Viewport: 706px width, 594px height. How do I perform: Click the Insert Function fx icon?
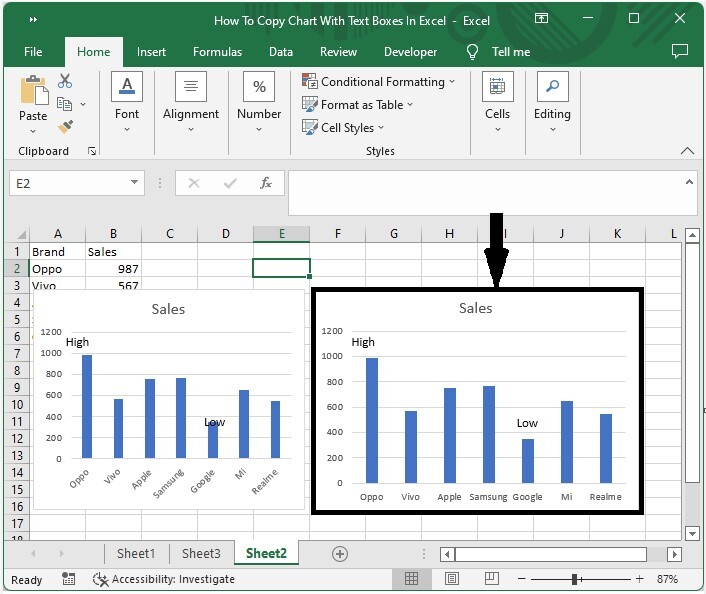click(x=266, y=183)
